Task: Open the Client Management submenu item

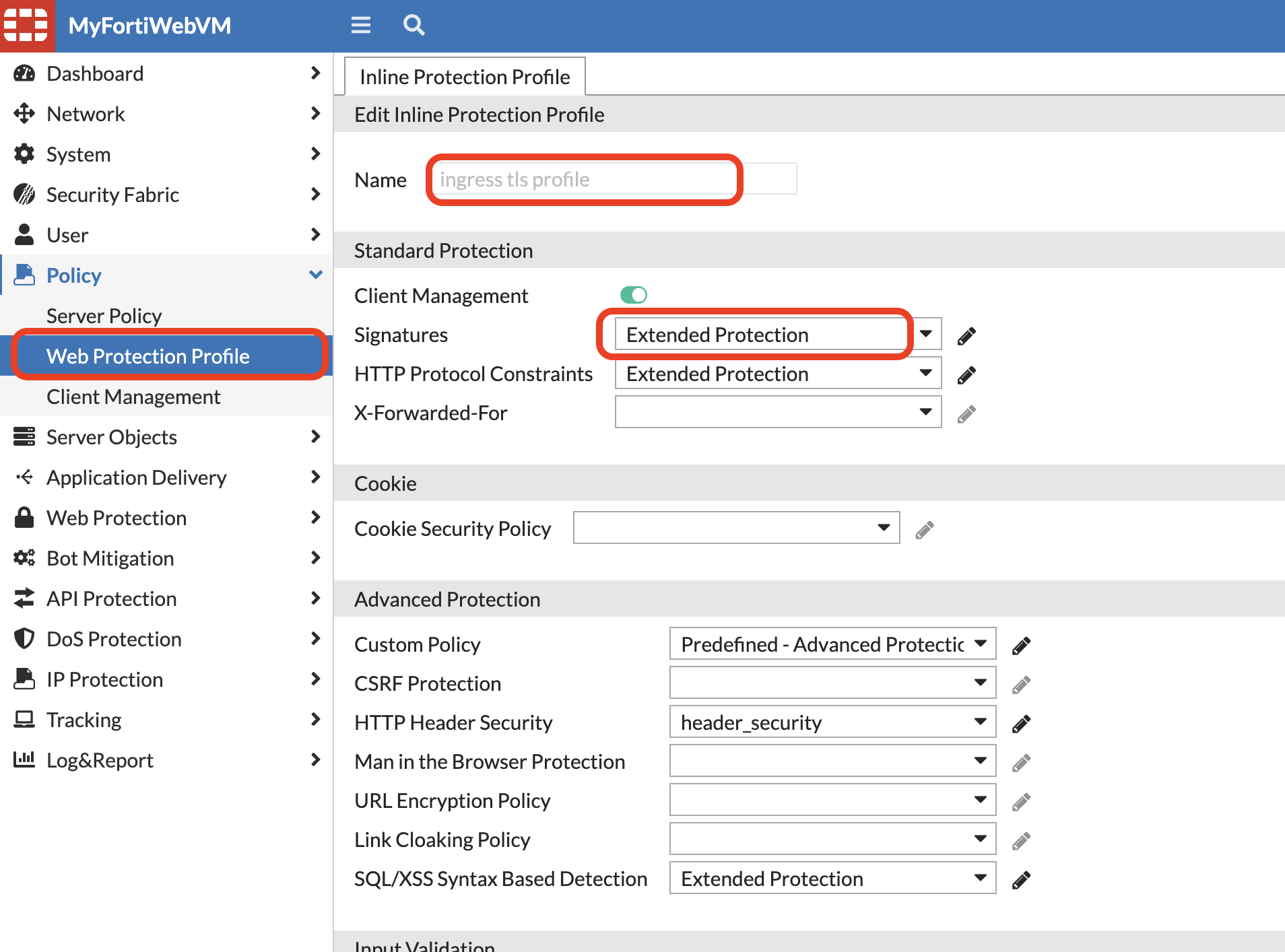Action: [166, 397]
